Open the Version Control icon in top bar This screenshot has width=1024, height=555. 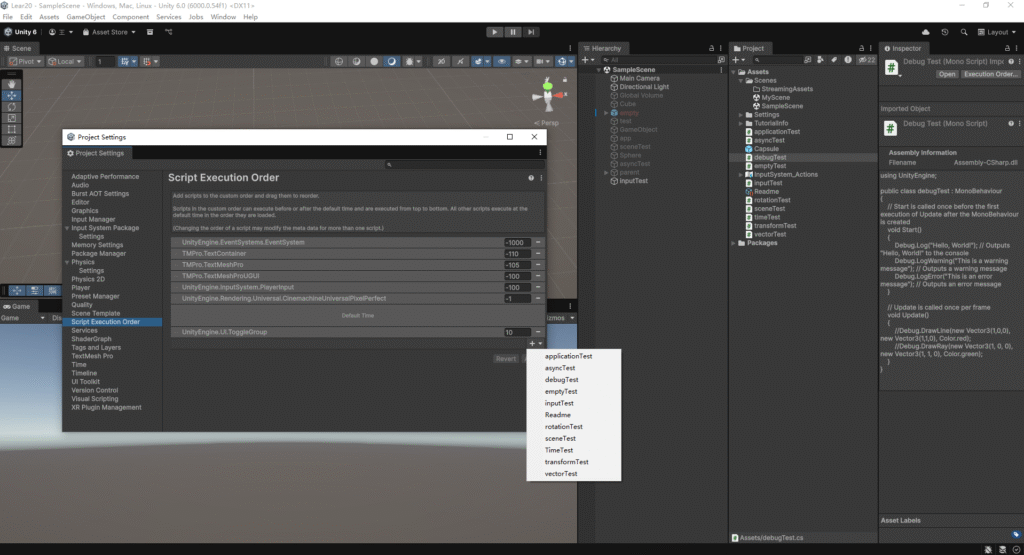point(168,32)
